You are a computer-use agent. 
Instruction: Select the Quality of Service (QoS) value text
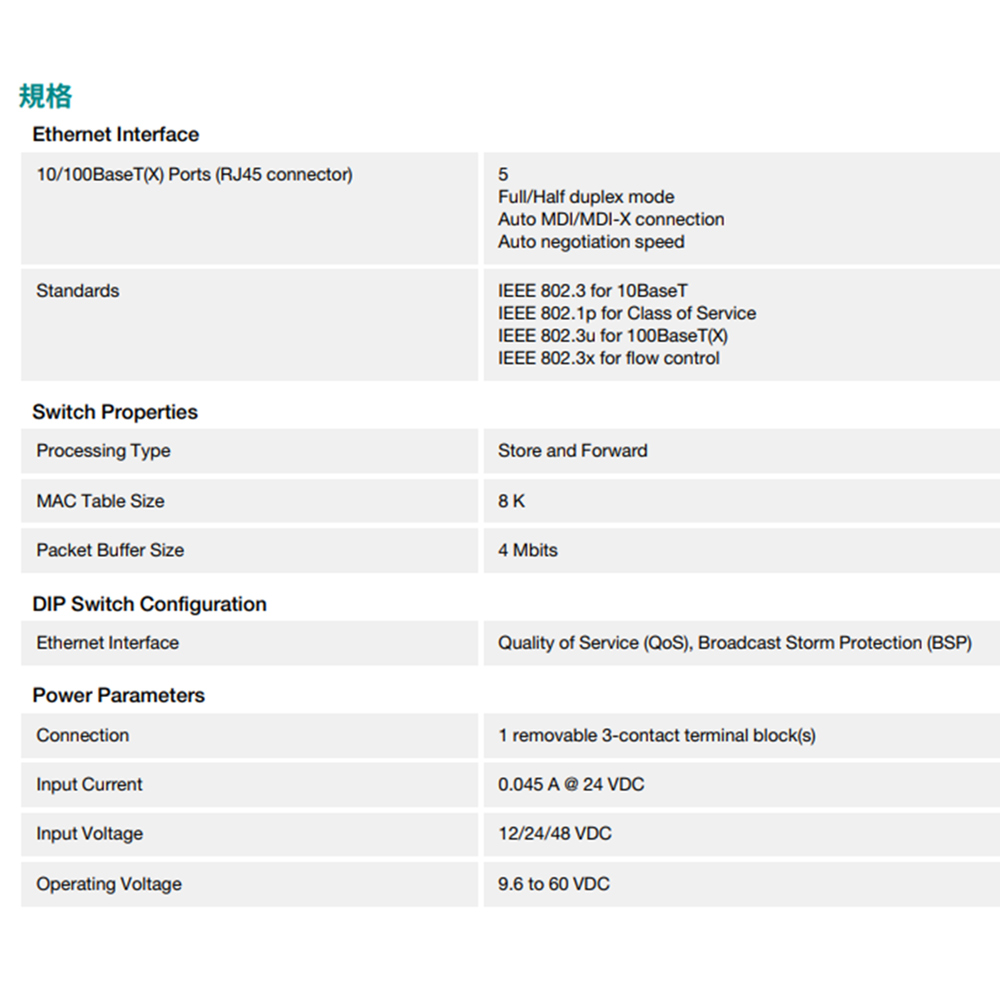tap(594, 643)
